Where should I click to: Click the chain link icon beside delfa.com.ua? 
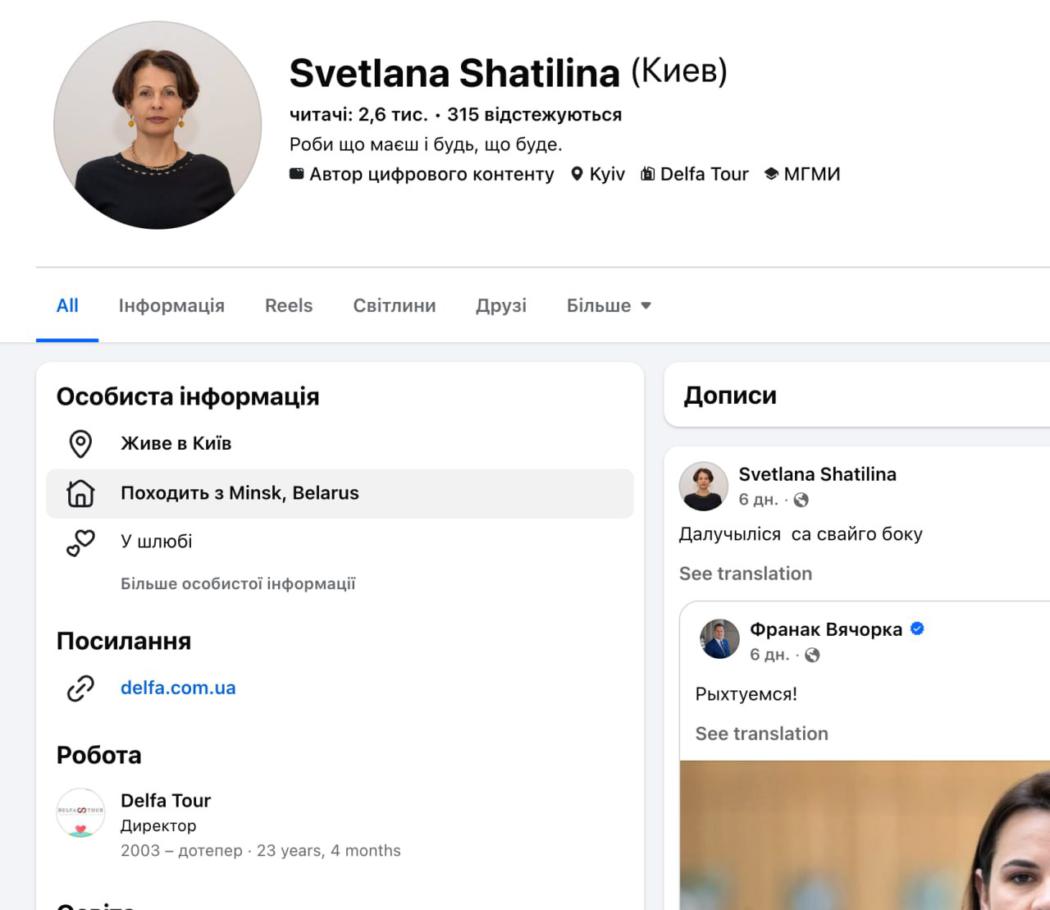(80, 688)
